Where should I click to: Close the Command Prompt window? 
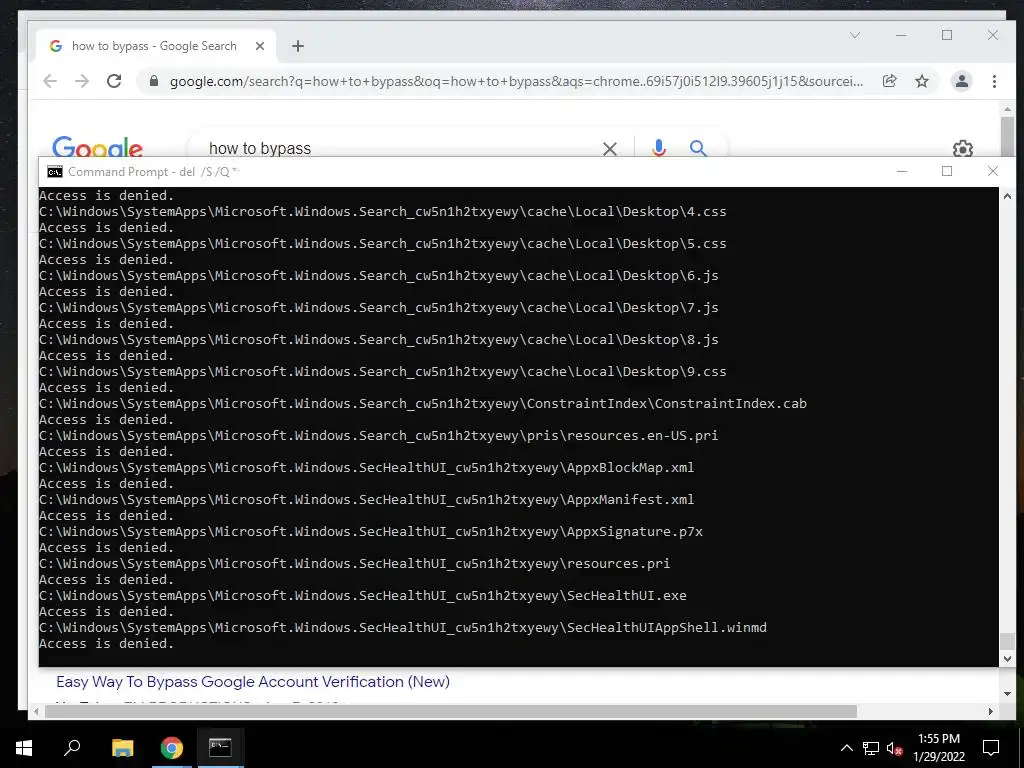click(x=993, y=171)
